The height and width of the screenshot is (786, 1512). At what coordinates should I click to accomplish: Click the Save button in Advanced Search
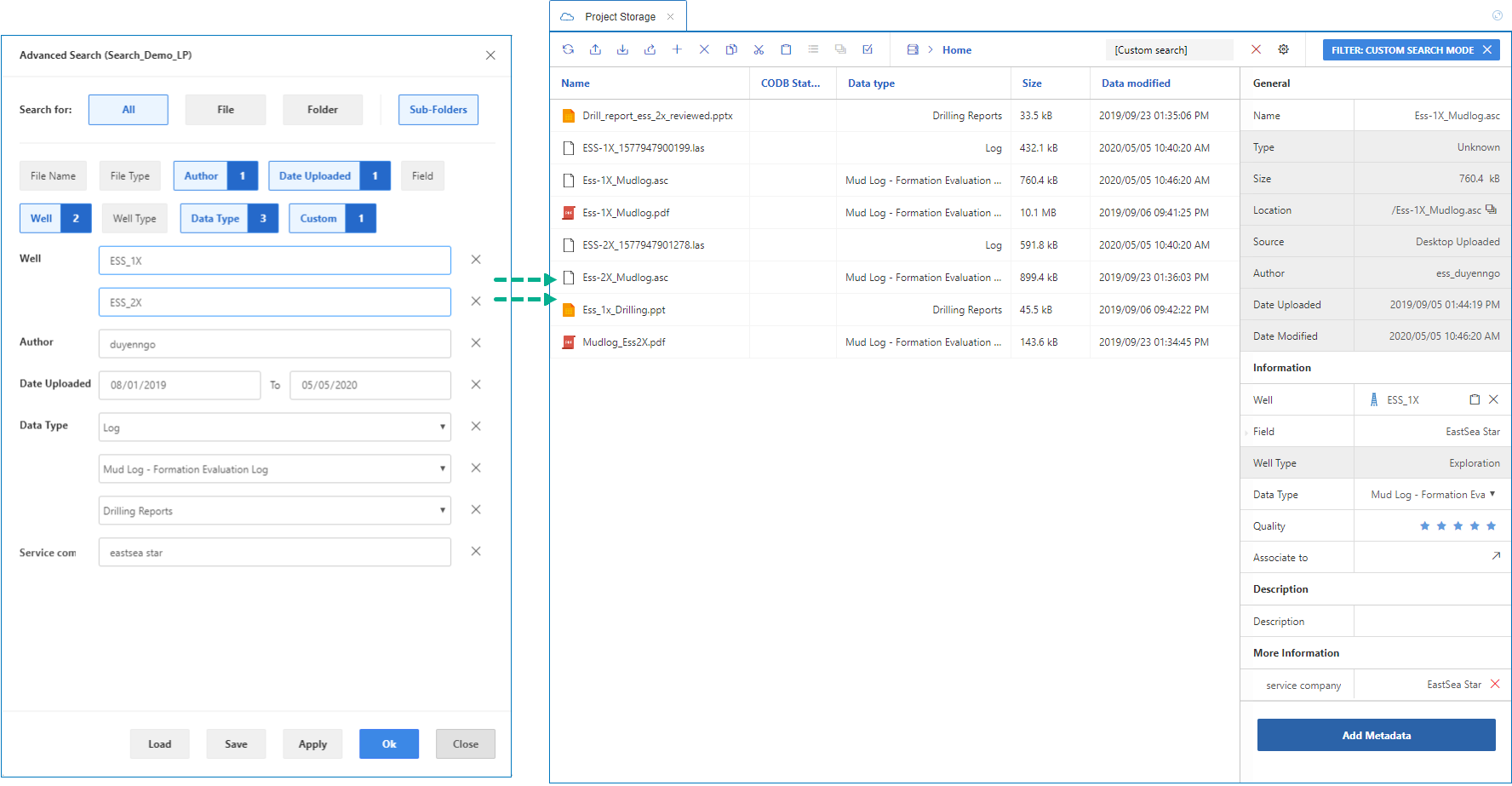tap(236, 744)
